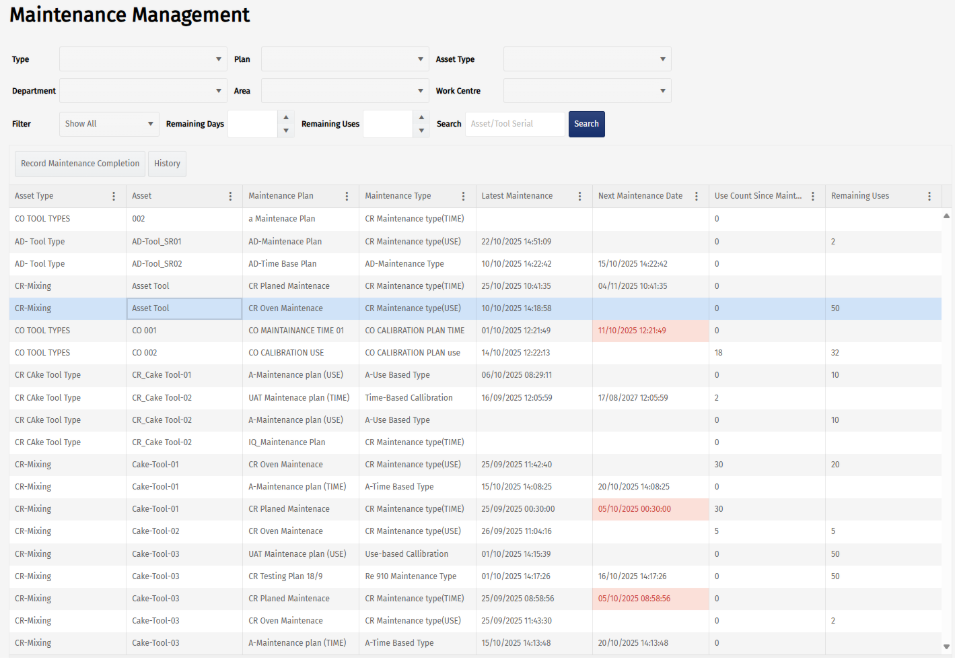Click the table scrollbar down arrow
Viewport: 955px width, 658px height.
(x=946, y=647)
